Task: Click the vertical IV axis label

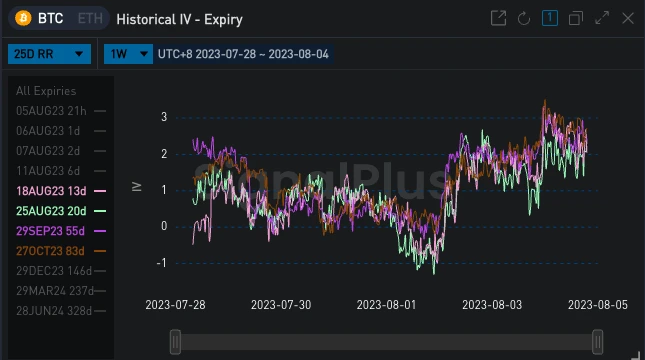Action: 137,187
